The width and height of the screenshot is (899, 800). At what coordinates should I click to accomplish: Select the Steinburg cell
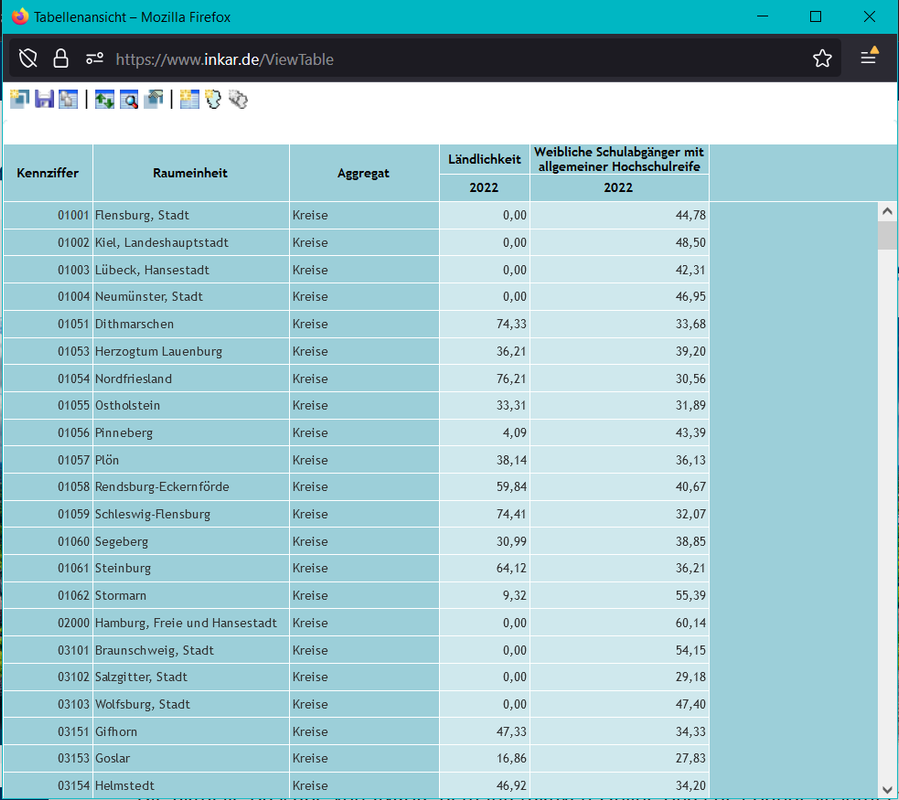coord(191,568)
